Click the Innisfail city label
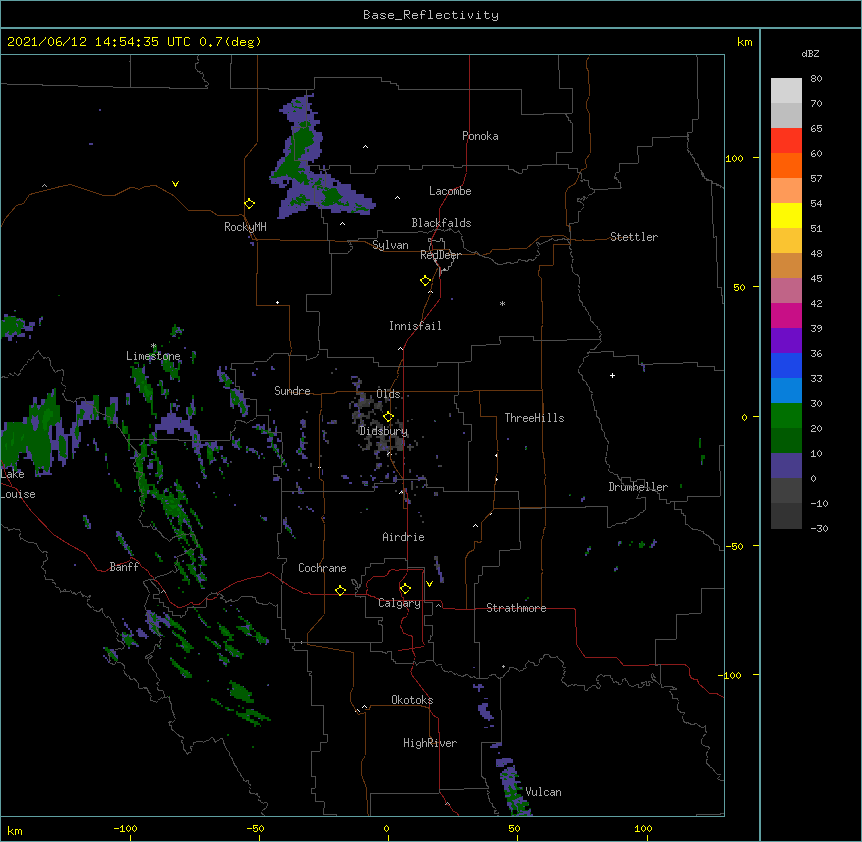862x842 pixels. (x=415, y=326)
